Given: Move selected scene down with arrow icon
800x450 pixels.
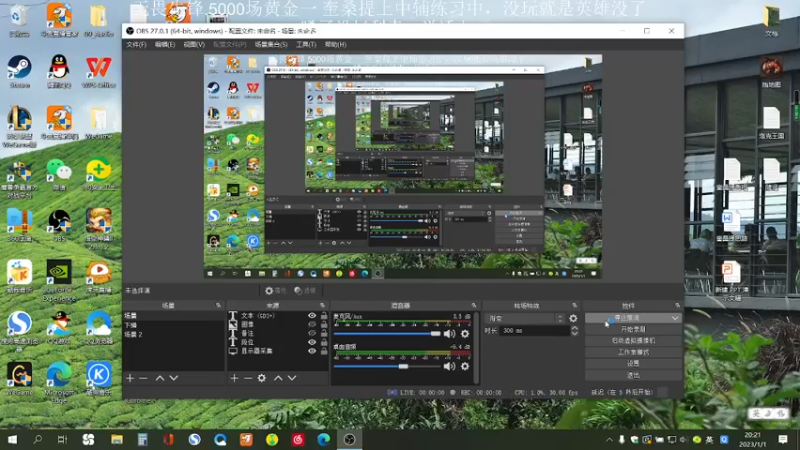Looking at the screenshot, I should click(174, 378).
